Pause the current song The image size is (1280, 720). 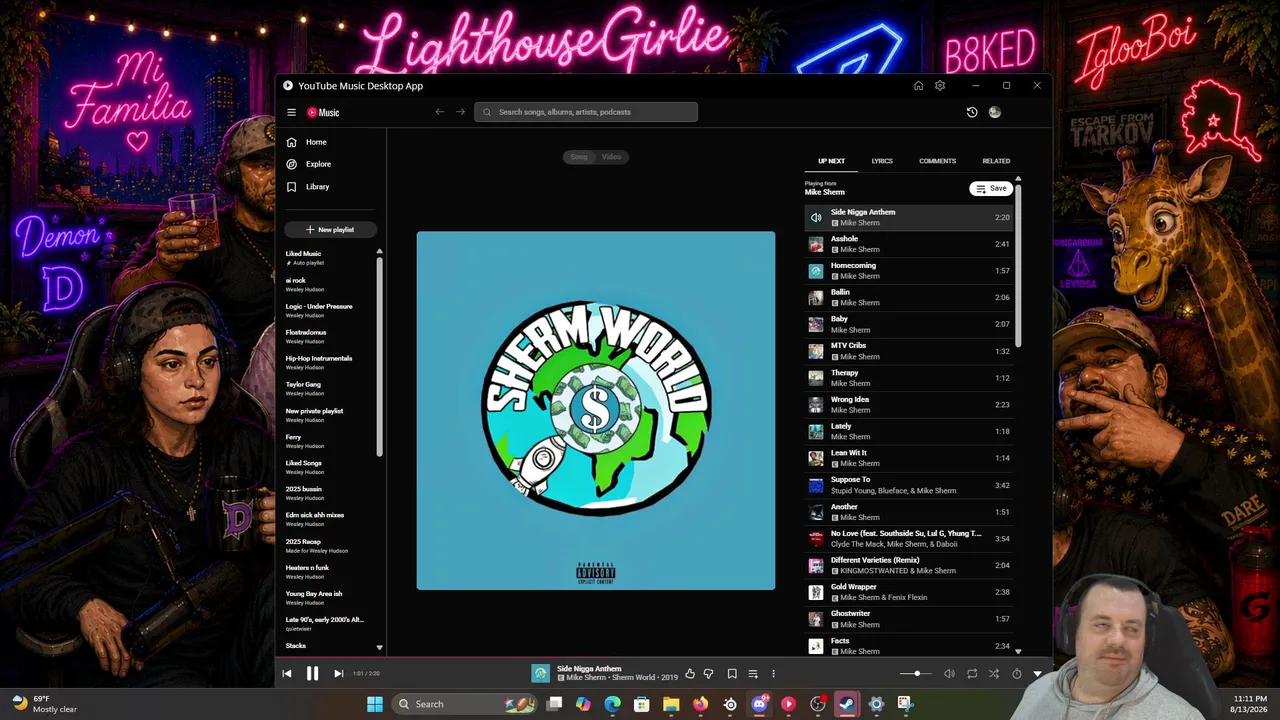[312, 674]
